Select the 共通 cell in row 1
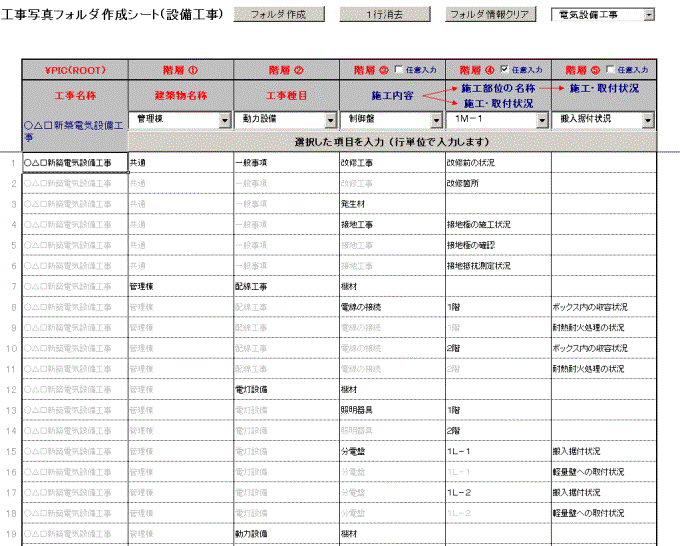The width and height of the screenshot is (680, 546). (x=181, y=163)
